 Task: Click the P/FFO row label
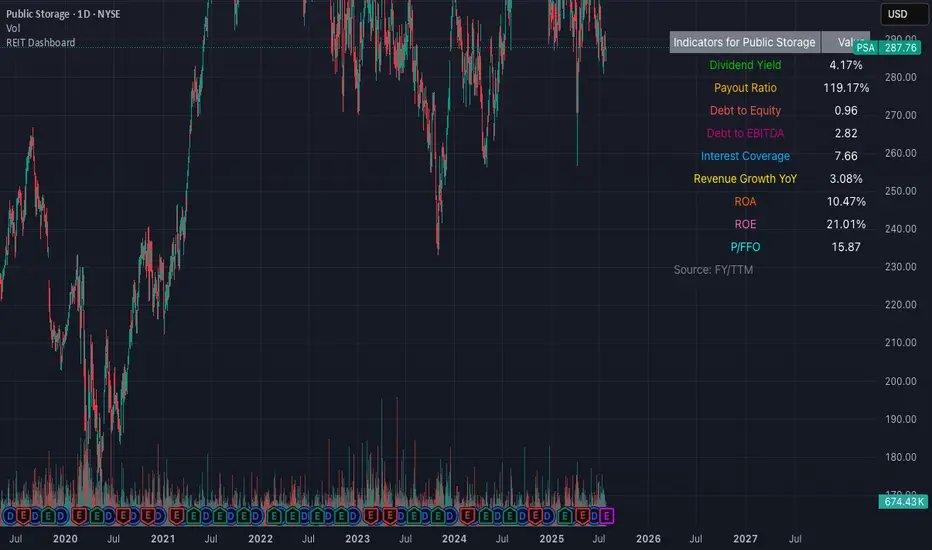745,247
